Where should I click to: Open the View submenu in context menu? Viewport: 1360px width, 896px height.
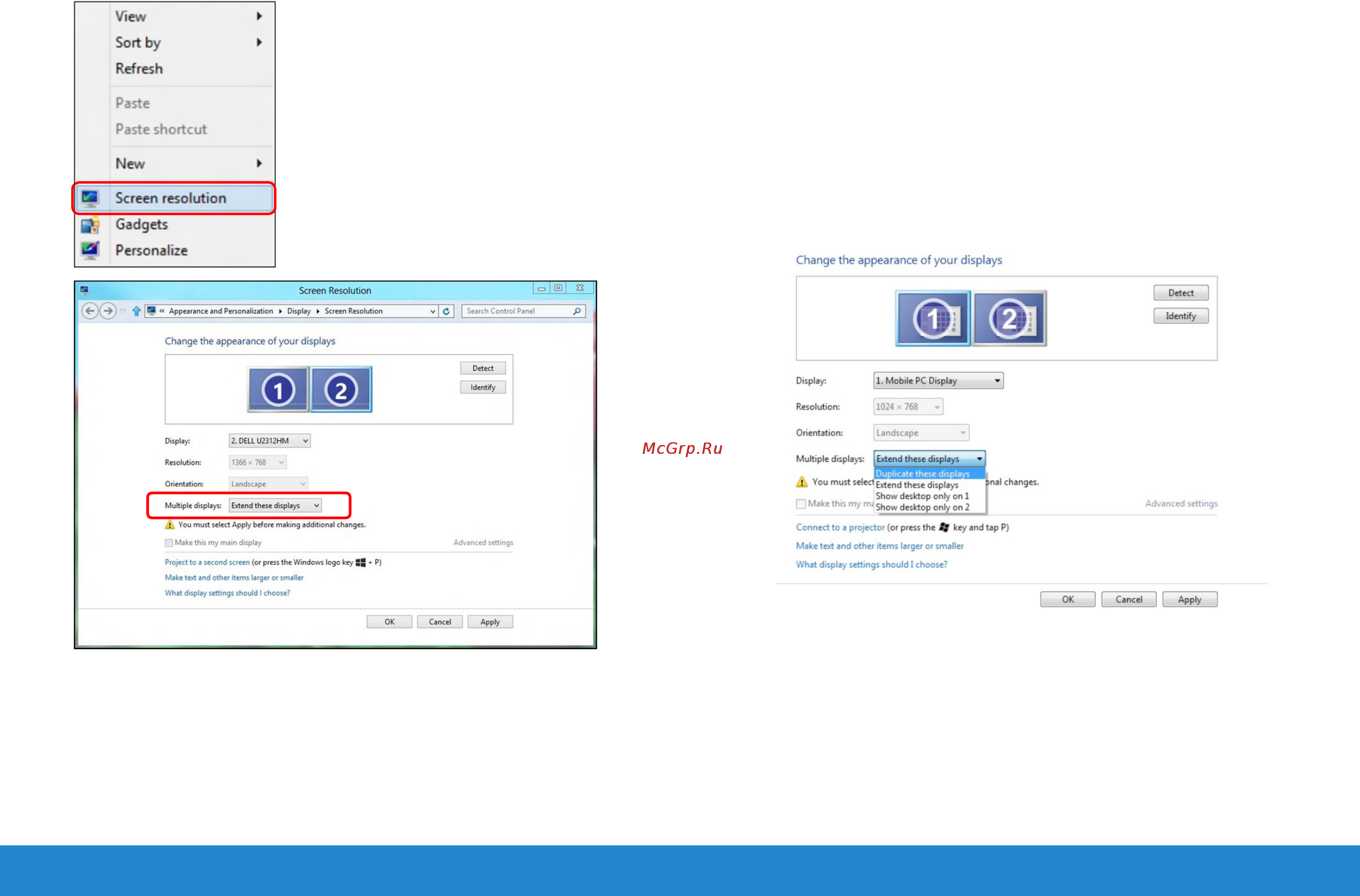coord(175,16)
